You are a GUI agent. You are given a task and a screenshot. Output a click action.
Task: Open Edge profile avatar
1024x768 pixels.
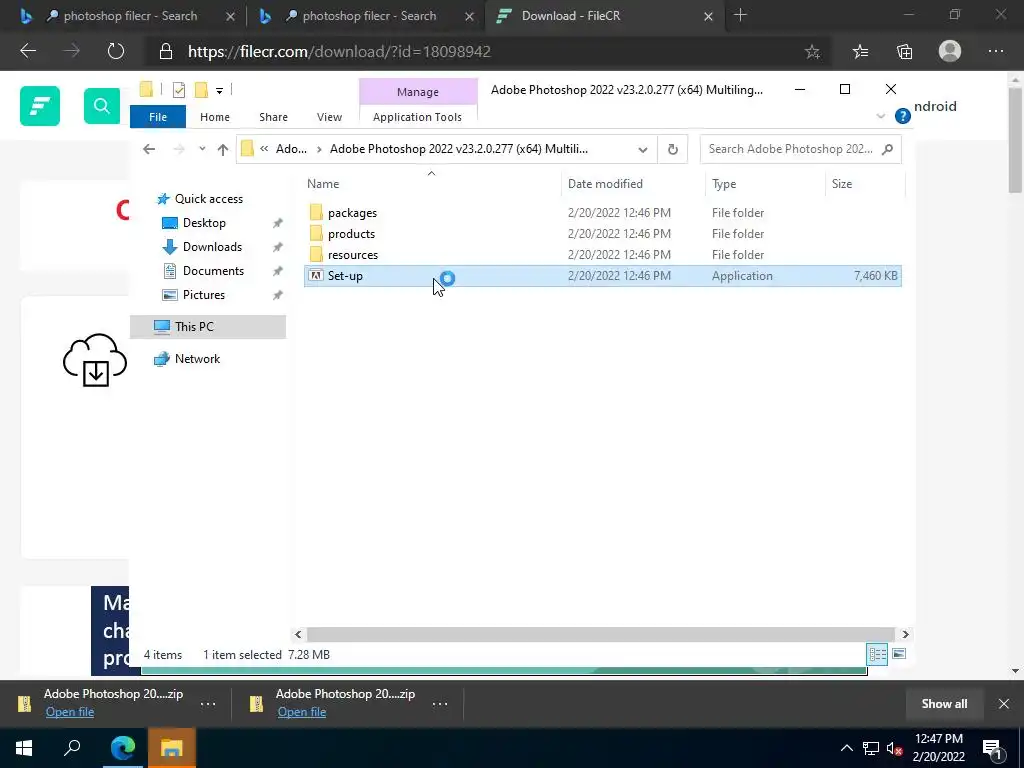point(950,51)
